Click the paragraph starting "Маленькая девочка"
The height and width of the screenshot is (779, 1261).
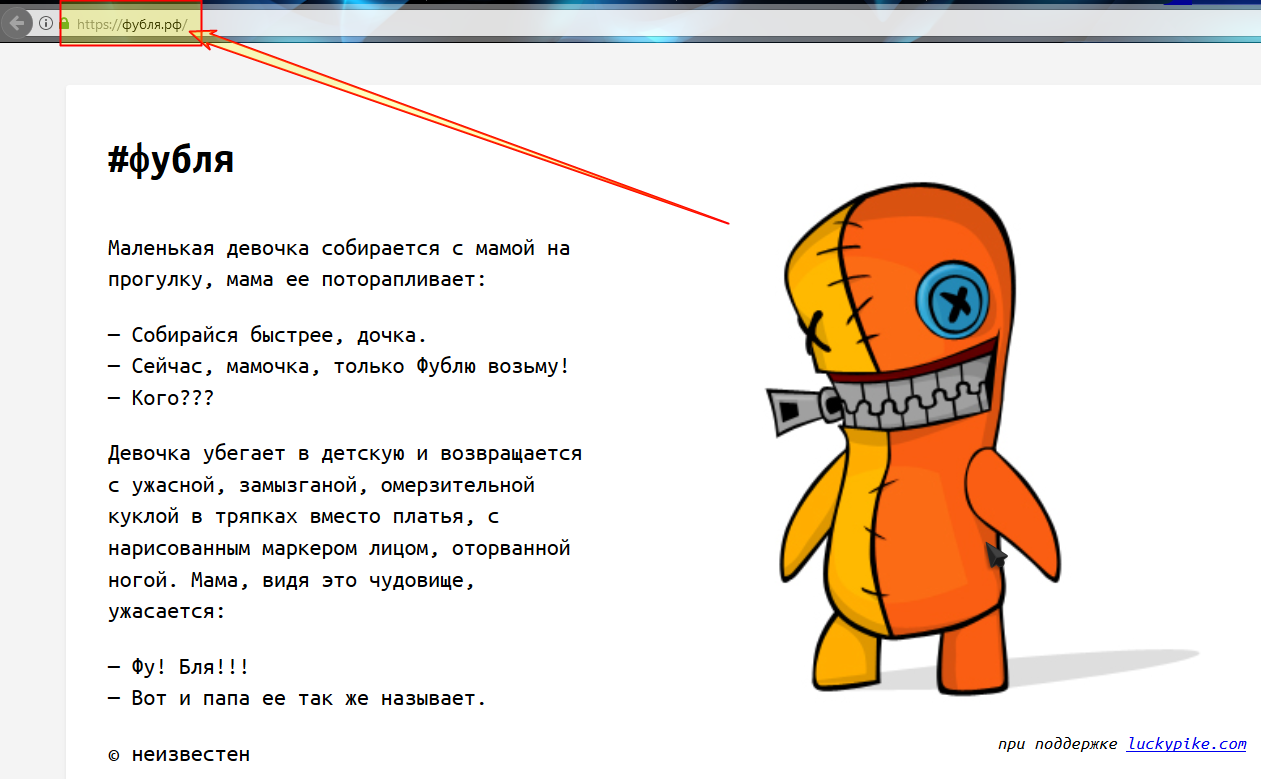(x=339, y=264)
